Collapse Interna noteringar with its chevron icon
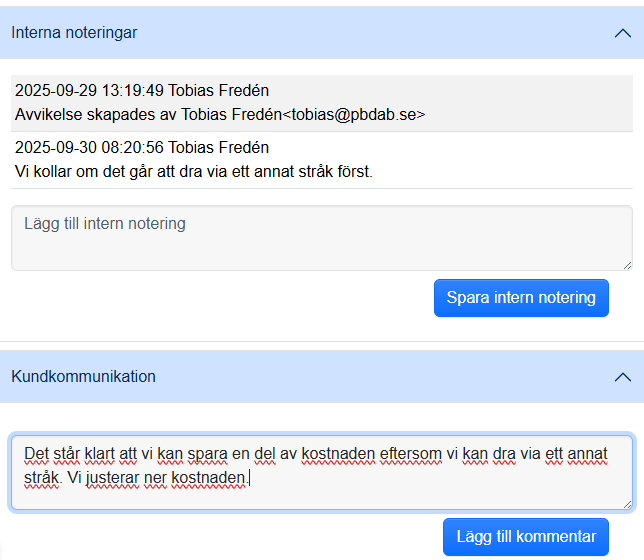Screen dimensions: 644x560 coord(622,33)
